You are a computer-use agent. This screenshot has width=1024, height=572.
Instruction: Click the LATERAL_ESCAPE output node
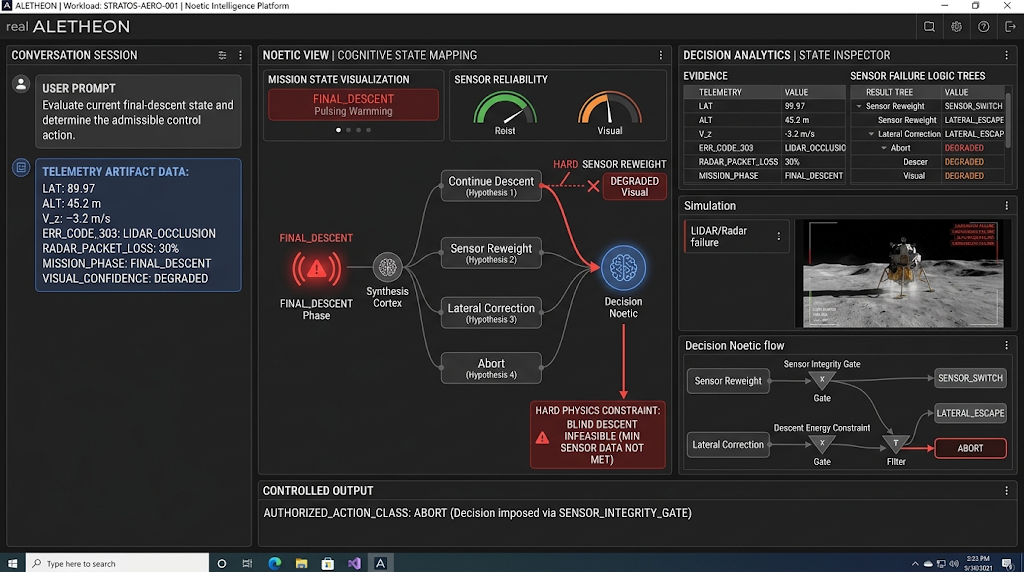tap(970, 413)
